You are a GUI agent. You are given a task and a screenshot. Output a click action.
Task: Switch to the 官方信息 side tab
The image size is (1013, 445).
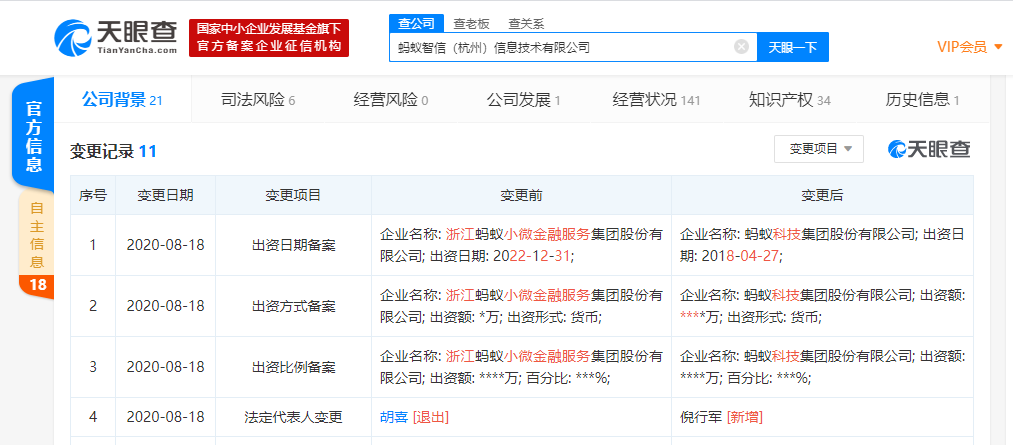click(33, 136)
